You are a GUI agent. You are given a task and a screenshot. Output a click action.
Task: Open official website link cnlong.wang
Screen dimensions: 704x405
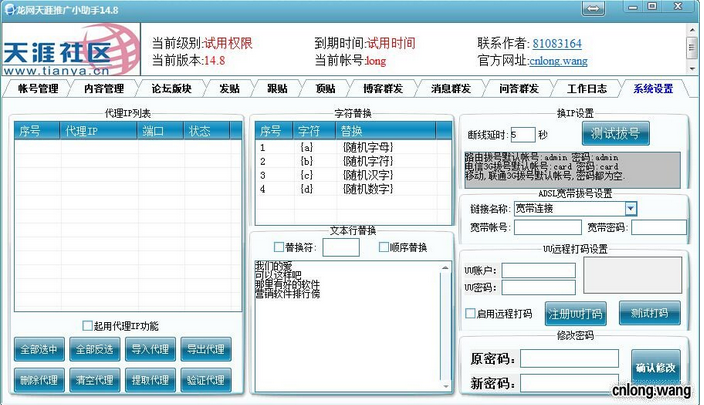(x=558, y=61)
